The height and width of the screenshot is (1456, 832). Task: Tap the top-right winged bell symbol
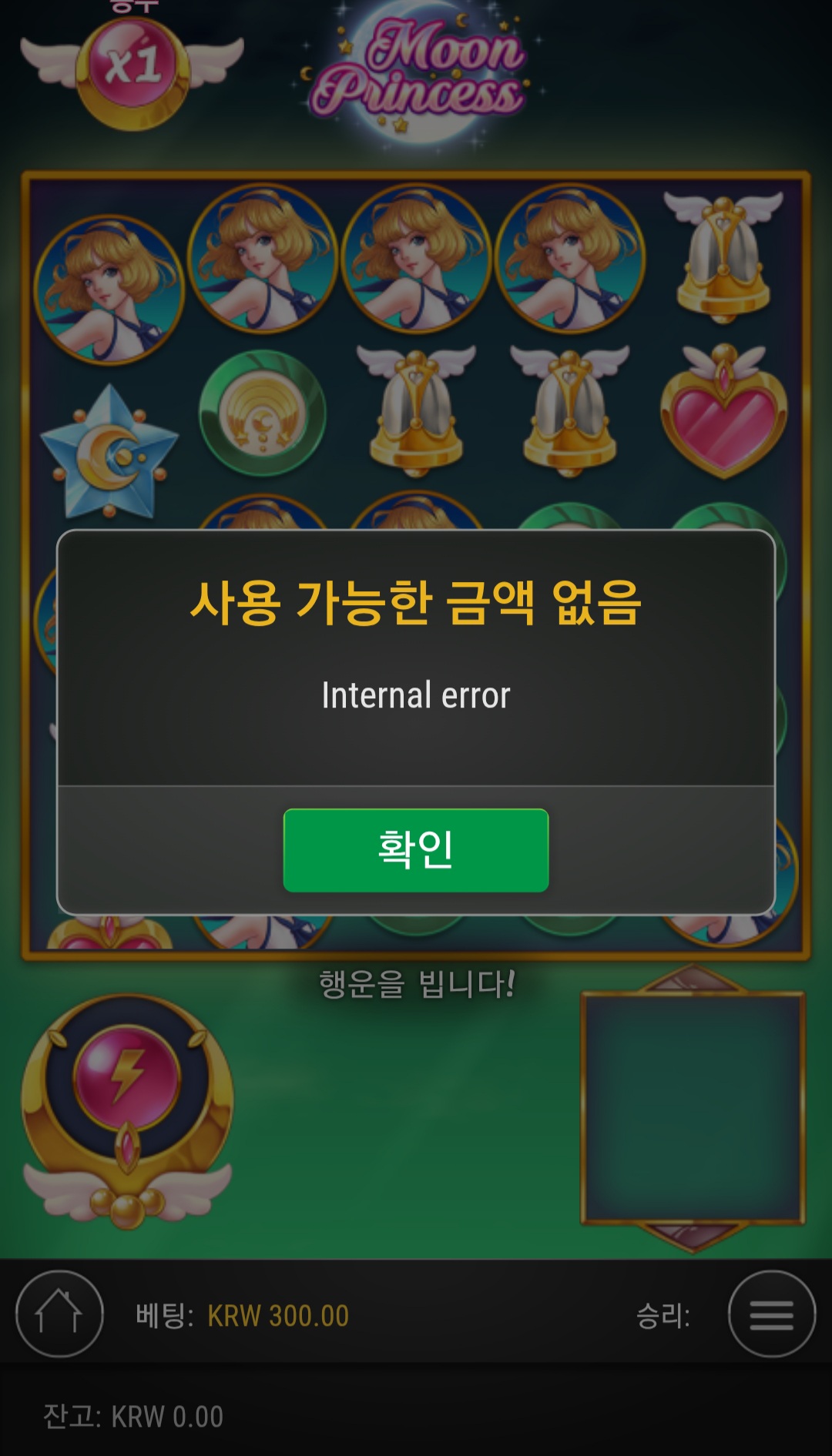[723, 258]
